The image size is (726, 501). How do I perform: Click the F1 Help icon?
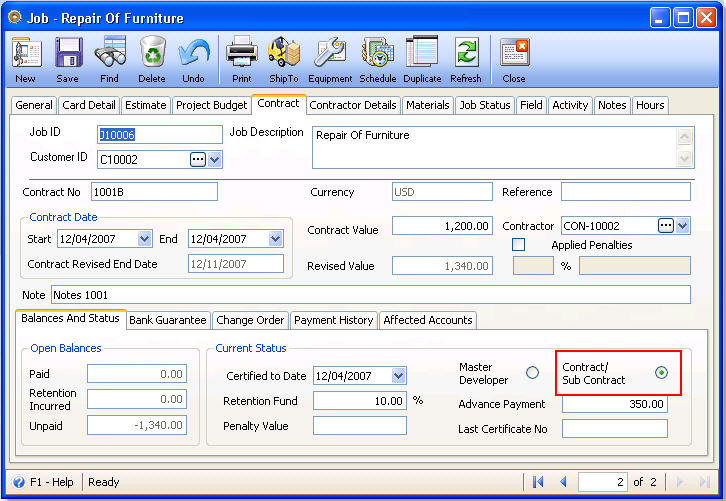click(19, 482)
